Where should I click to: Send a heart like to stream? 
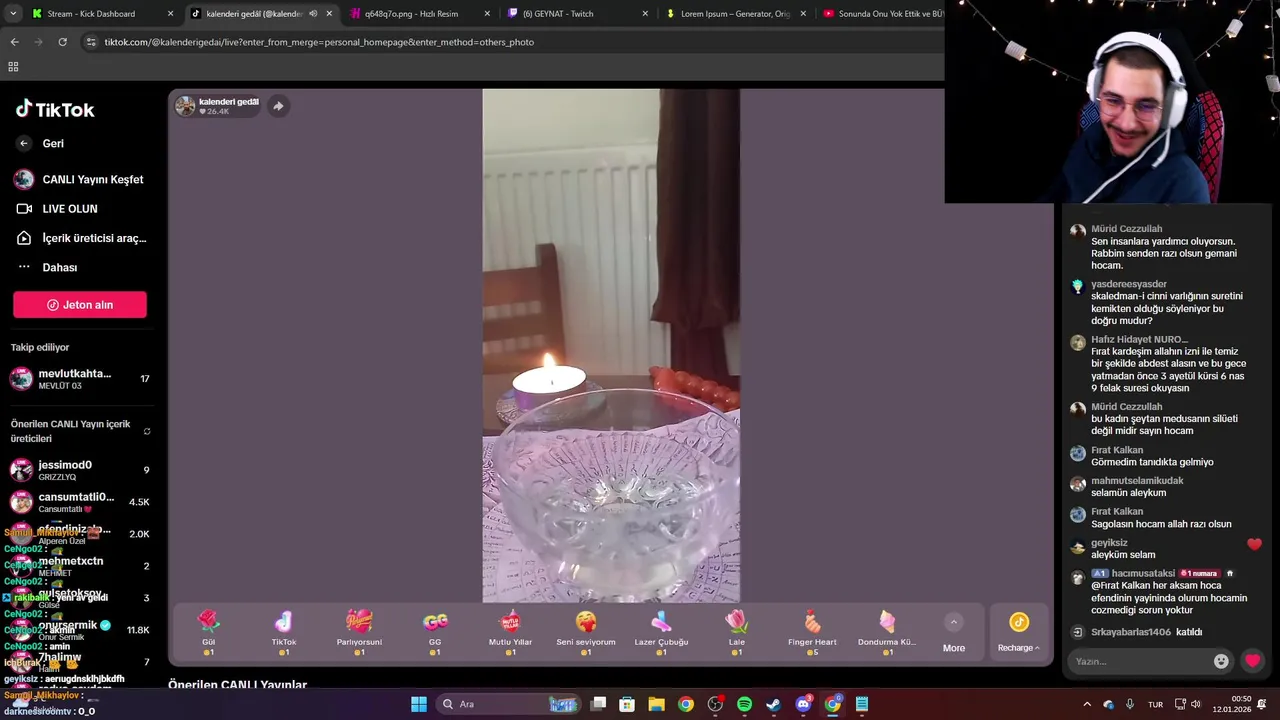click(x=1253, y=661)
